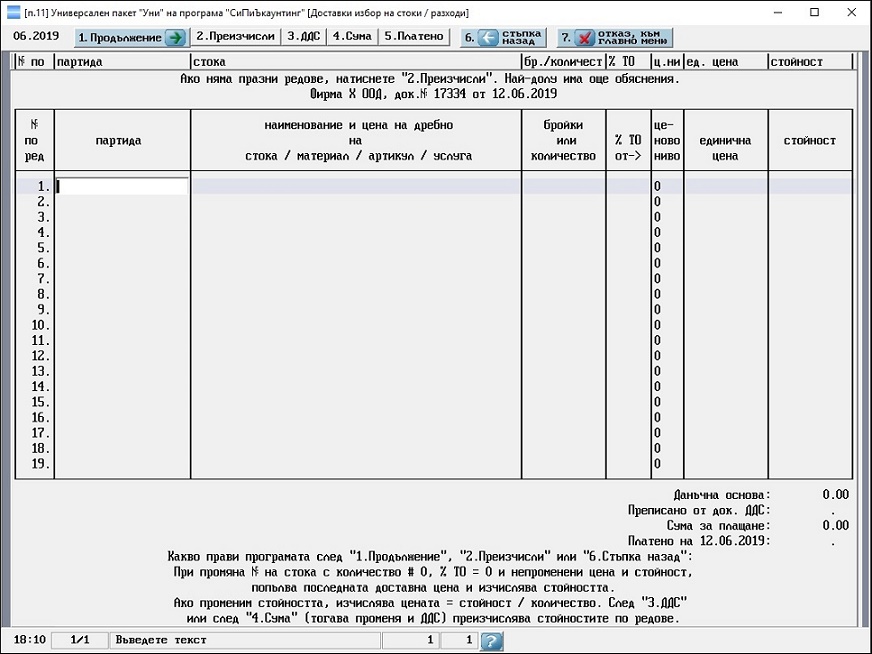
Task: Select the quantity cell in row 1
Action: (x=564, y=186)
